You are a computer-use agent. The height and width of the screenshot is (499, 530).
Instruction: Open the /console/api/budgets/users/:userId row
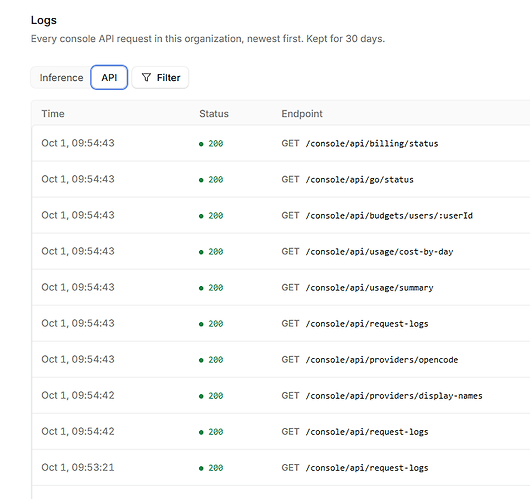(x=281, y=216)
